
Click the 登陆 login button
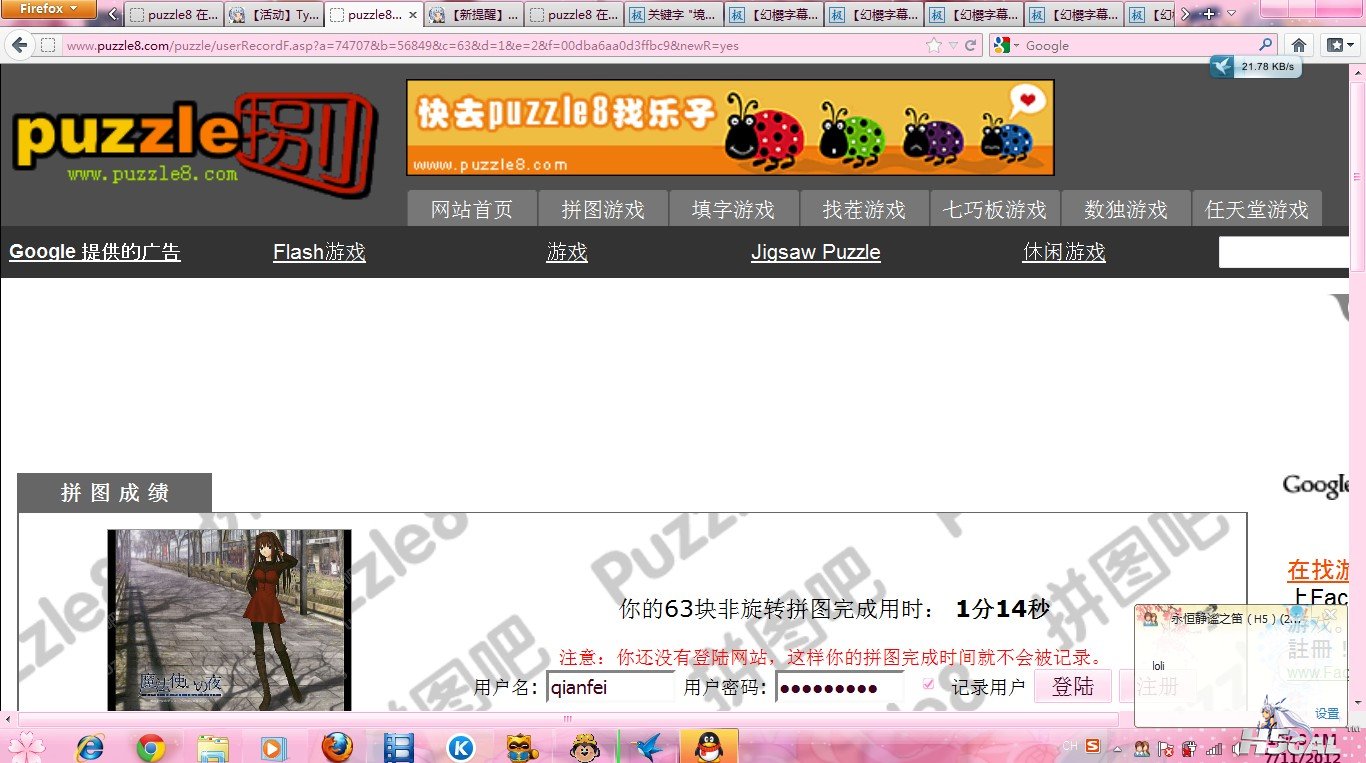click(1073, 686)
